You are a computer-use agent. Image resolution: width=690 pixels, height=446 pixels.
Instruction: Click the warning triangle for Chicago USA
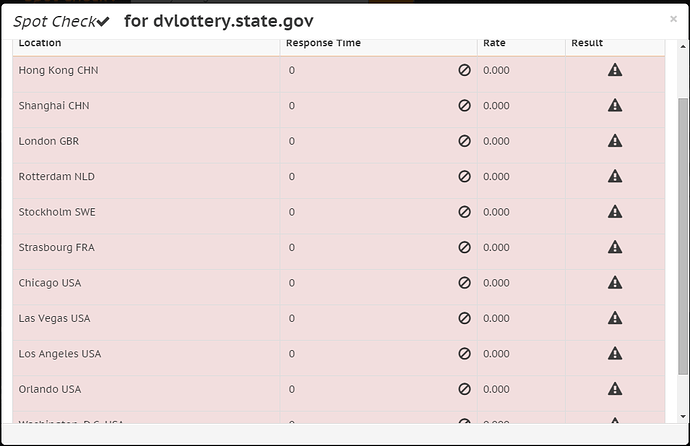click(615, 282)
